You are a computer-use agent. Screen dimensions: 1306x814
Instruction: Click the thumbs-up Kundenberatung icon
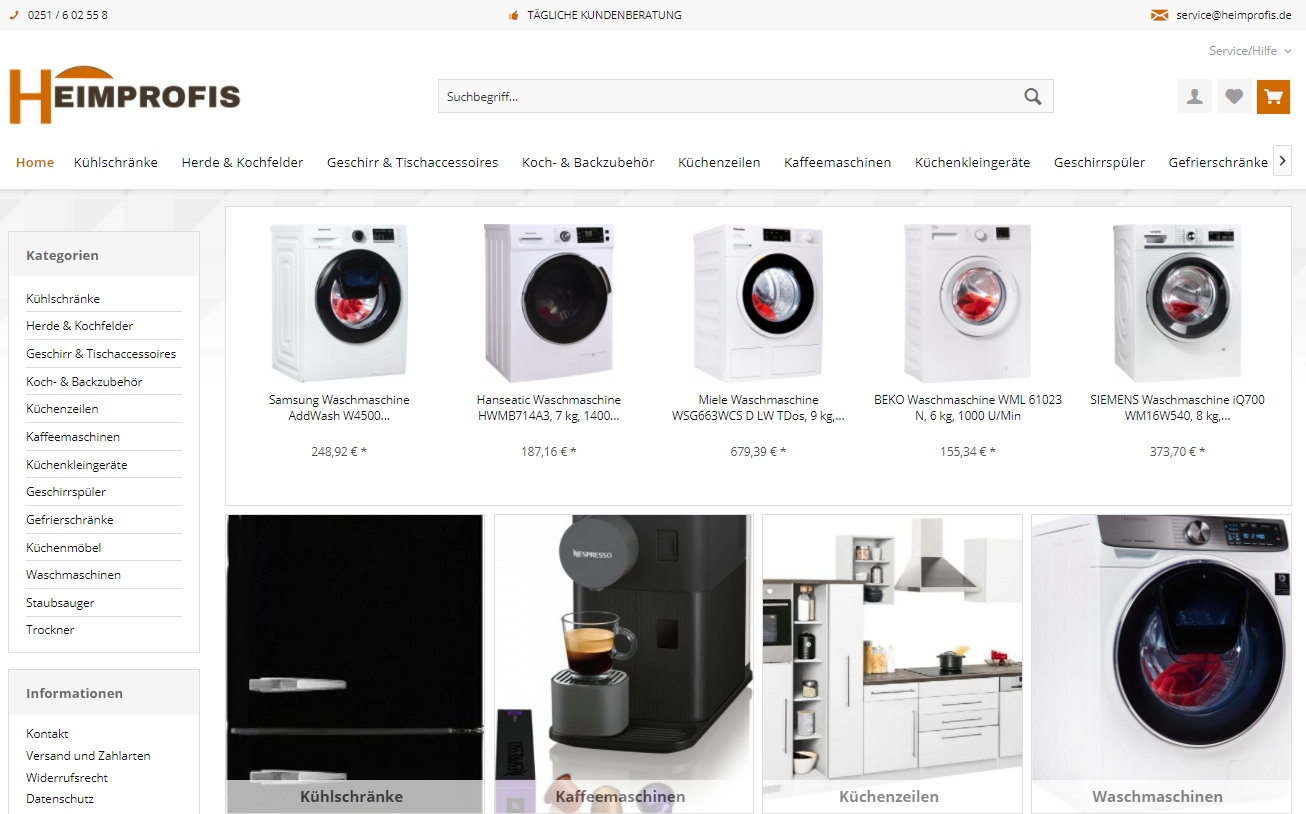click(514, 15)
